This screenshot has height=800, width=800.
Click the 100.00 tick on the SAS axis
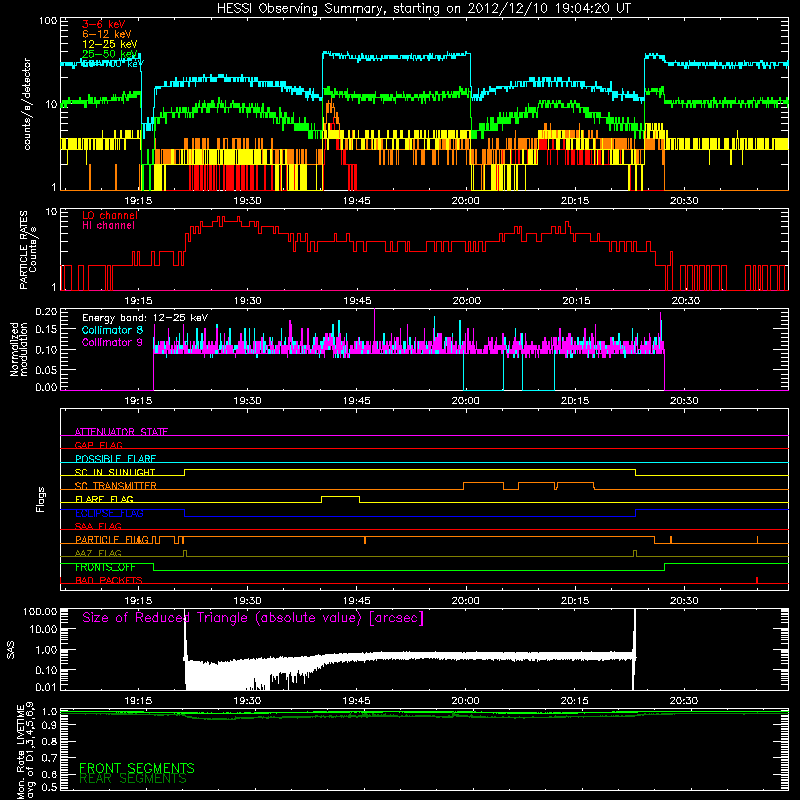pyautogui.click(x=40, y=611)
